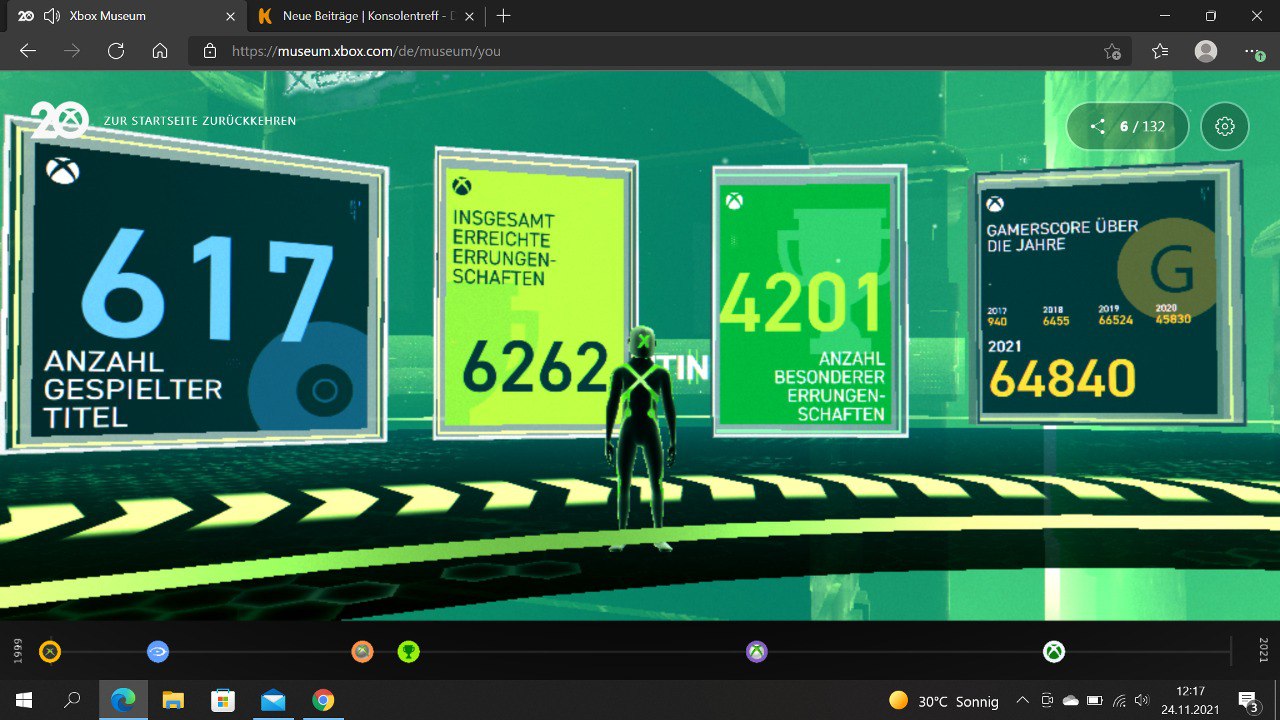
Task: Mute the Xbox Museum tab audio
Action: [x=52, y=16]
